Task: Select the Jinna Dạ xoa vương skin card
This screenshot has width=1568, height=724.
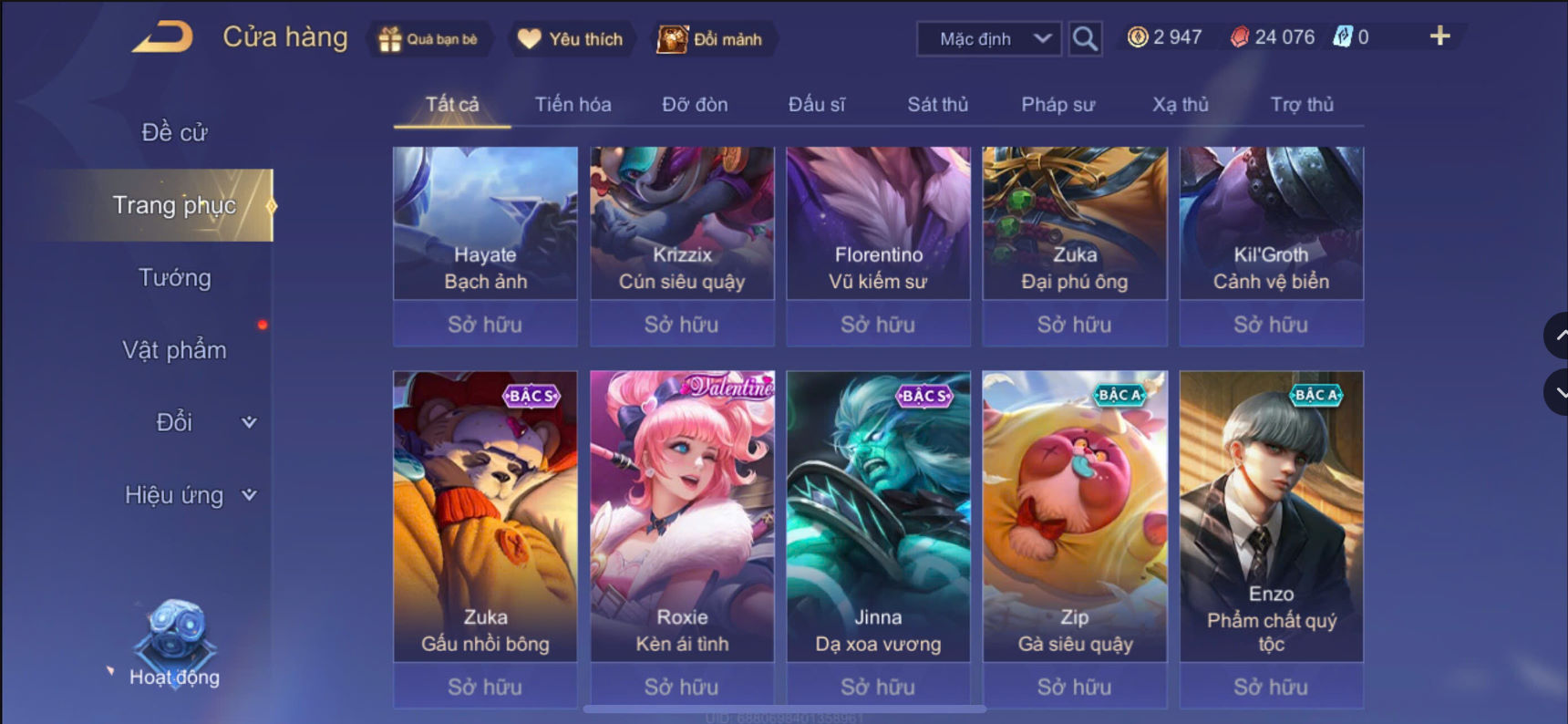Action: click(x=878, y=516)
